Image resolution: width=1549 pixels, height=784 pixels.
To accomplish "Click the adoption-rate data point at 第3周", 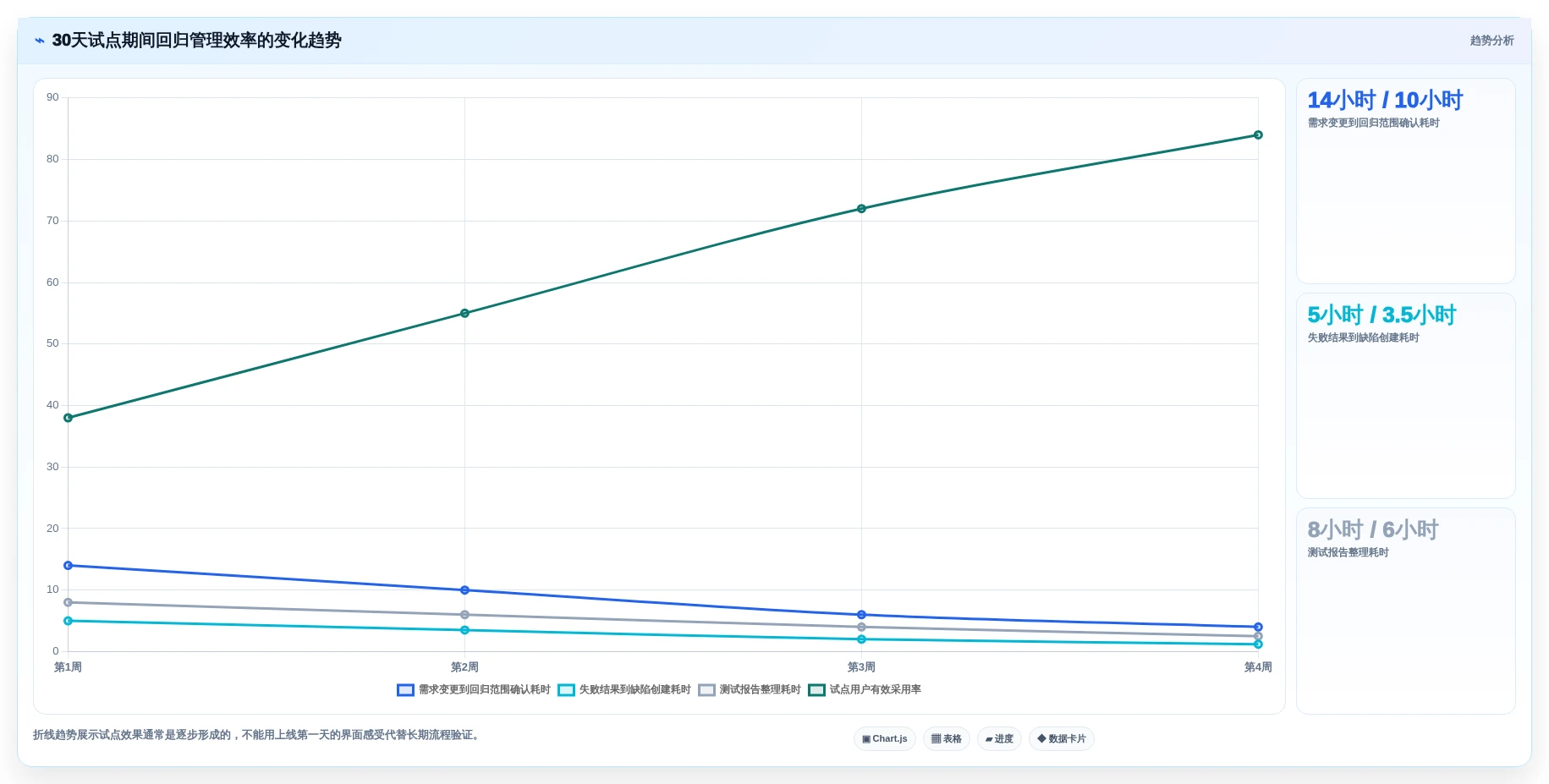I will [861, 209].
